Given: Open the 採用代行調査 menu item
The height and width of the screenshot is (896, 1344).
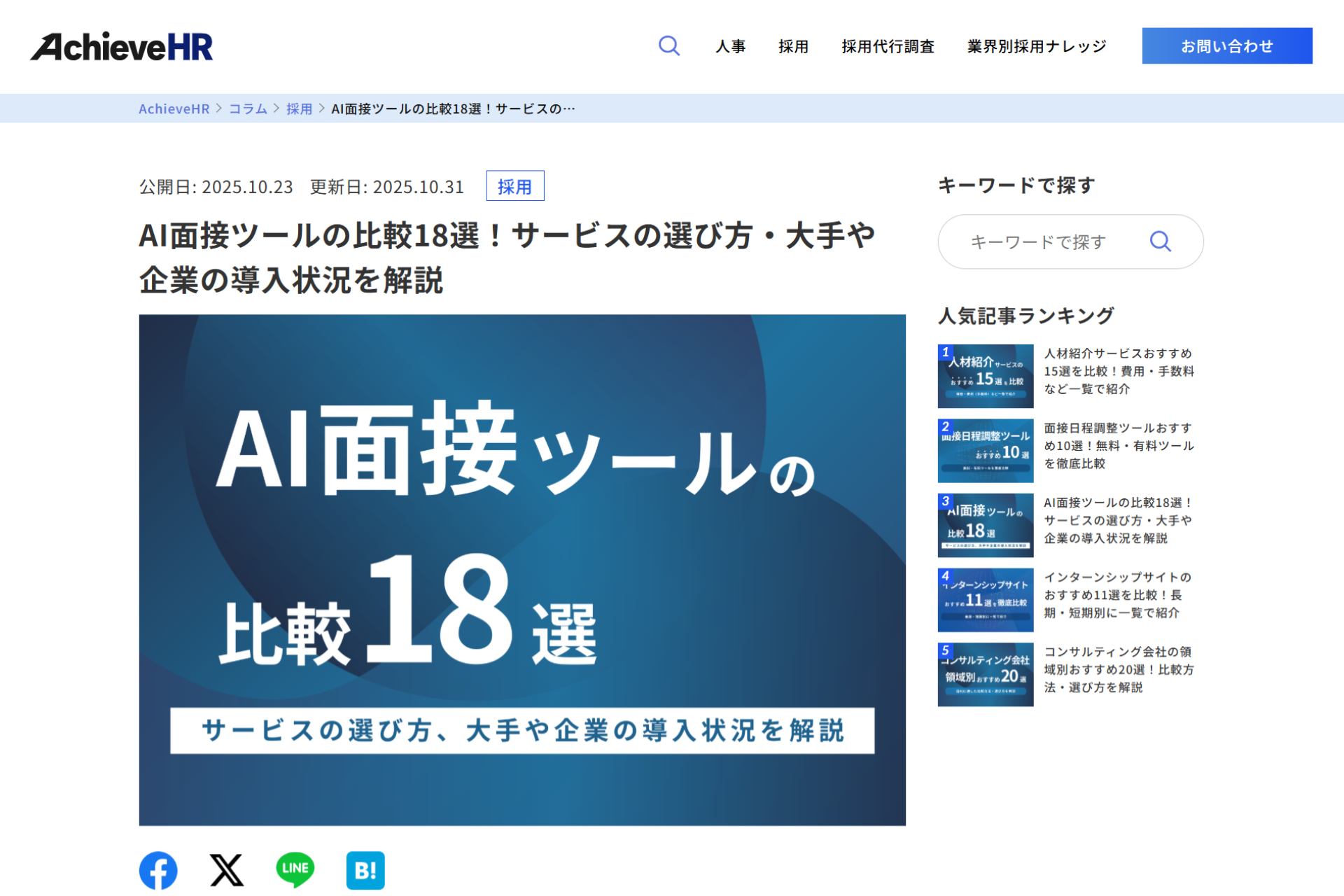Looking at the screenshot, I should pyautogui.click(x=888, y=46).
